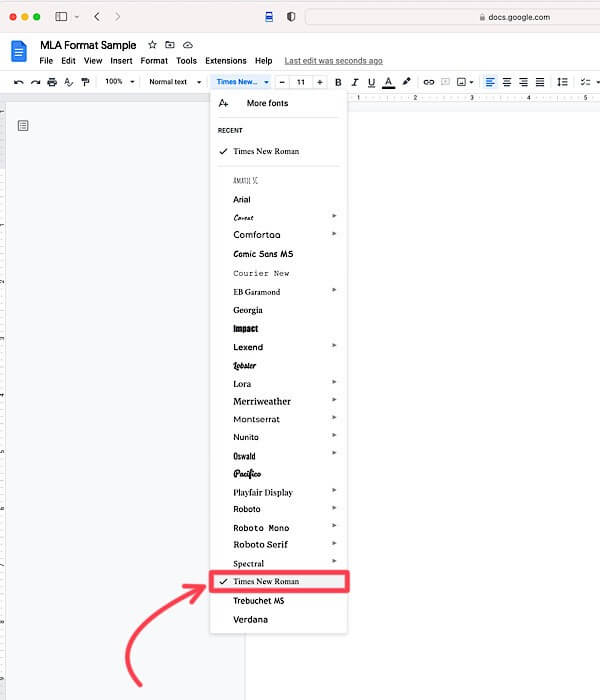
Task: Toggle italic formatting
Action: (355, 82)
